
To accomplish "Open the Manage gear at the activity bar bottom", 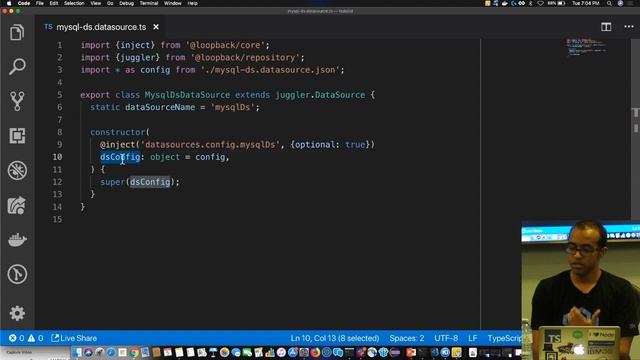I will tap(17, 313).
